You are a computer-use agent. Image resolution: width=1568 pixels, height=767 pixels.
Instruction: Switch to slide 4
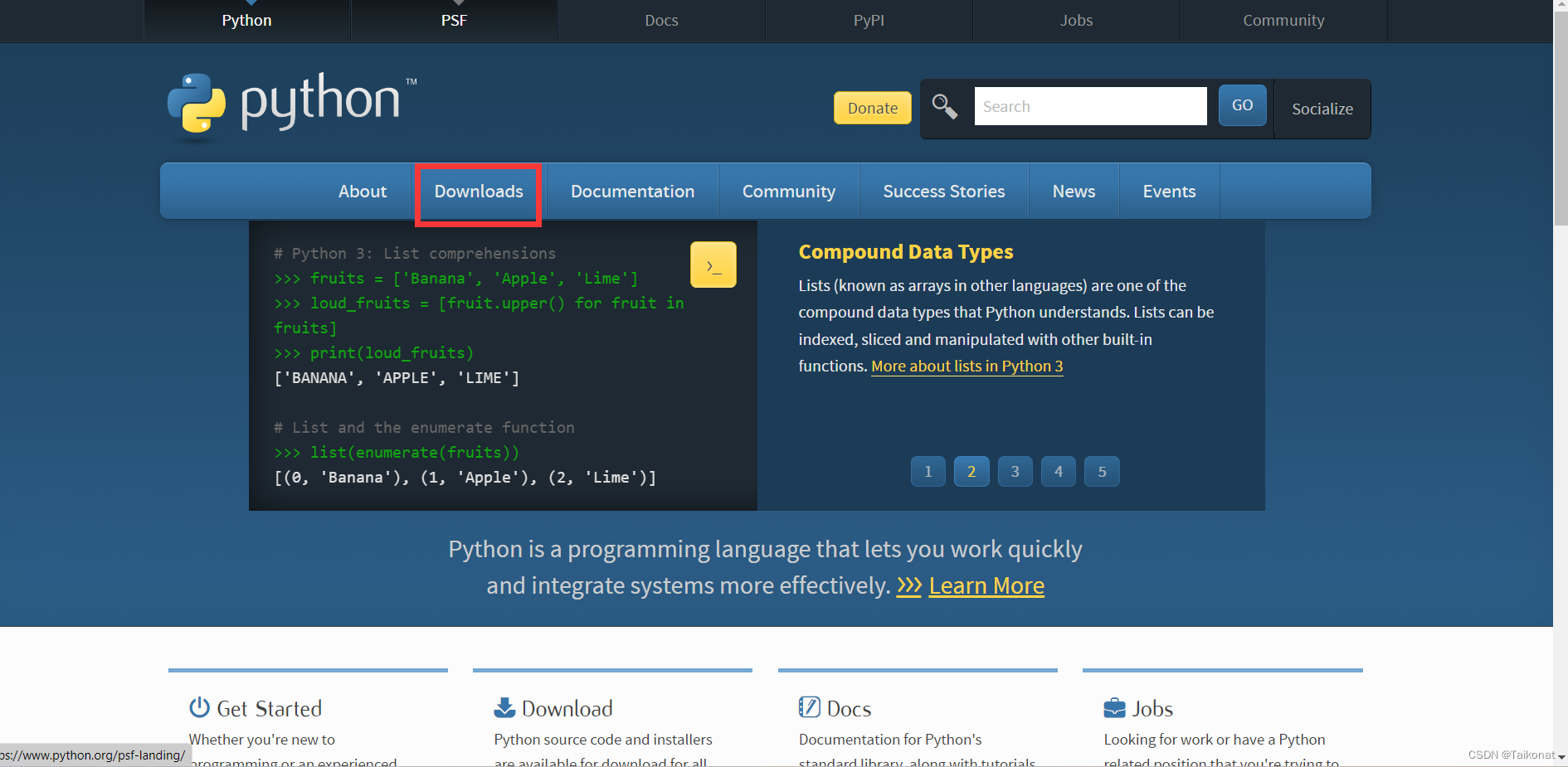1059,472
